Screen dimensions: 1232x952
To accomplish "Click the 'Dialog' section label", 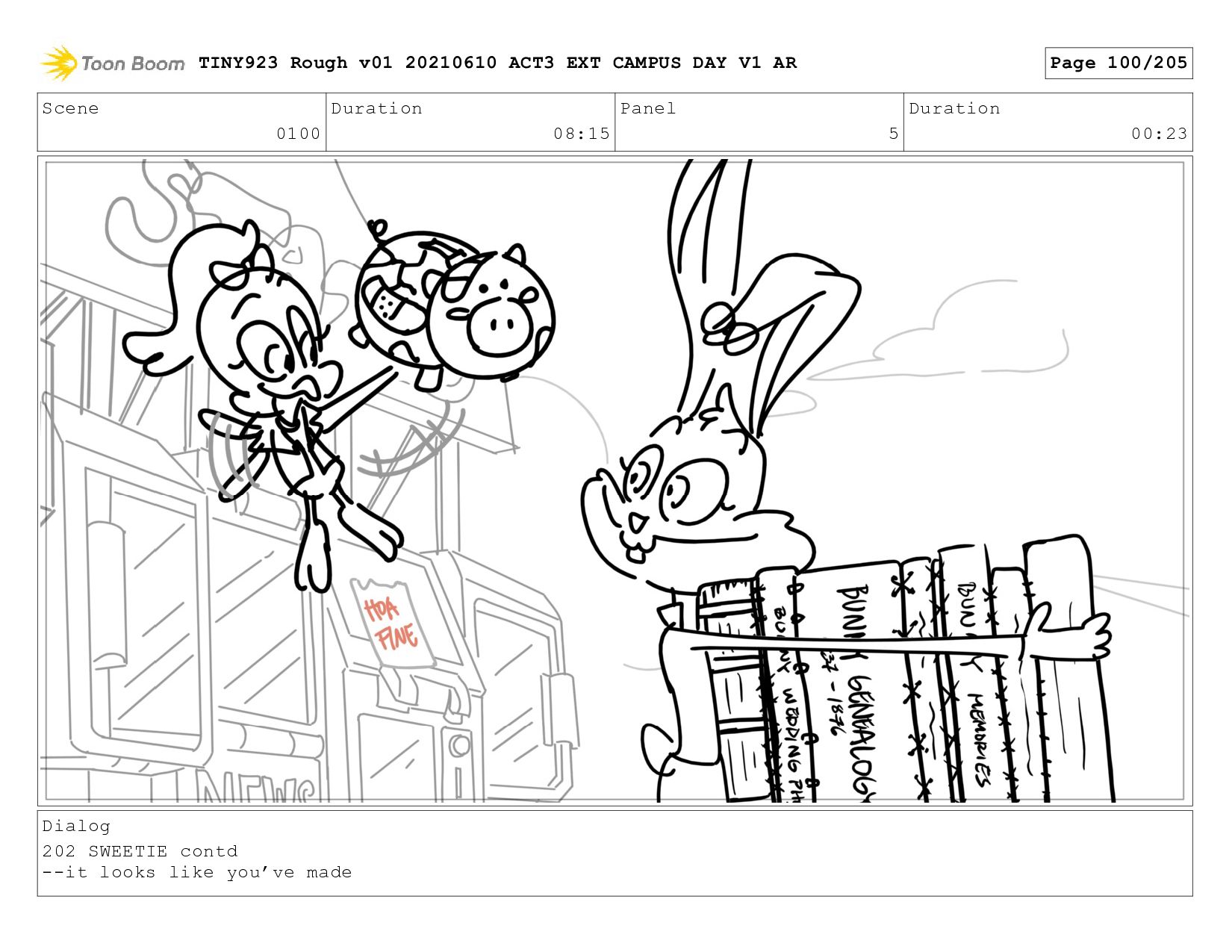I will point(76,826).
